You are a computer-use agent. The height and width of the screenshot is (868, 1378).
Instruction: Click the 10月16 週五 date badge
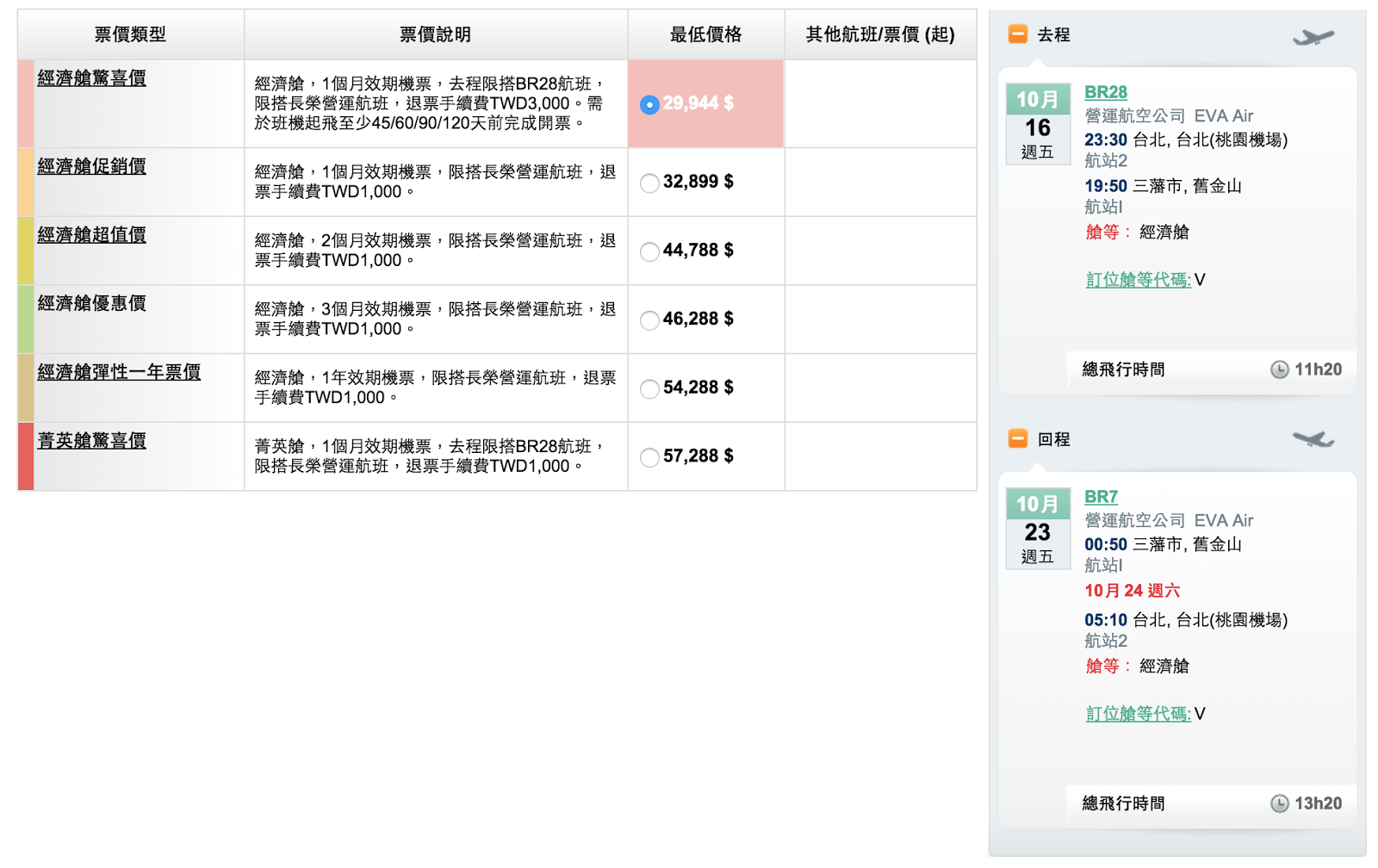(1038, 122)
